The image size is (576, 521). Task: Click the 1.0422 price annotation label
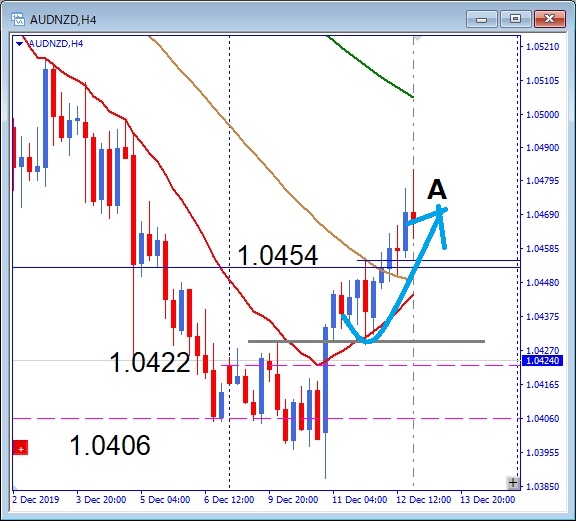click(x=150, y=362)
